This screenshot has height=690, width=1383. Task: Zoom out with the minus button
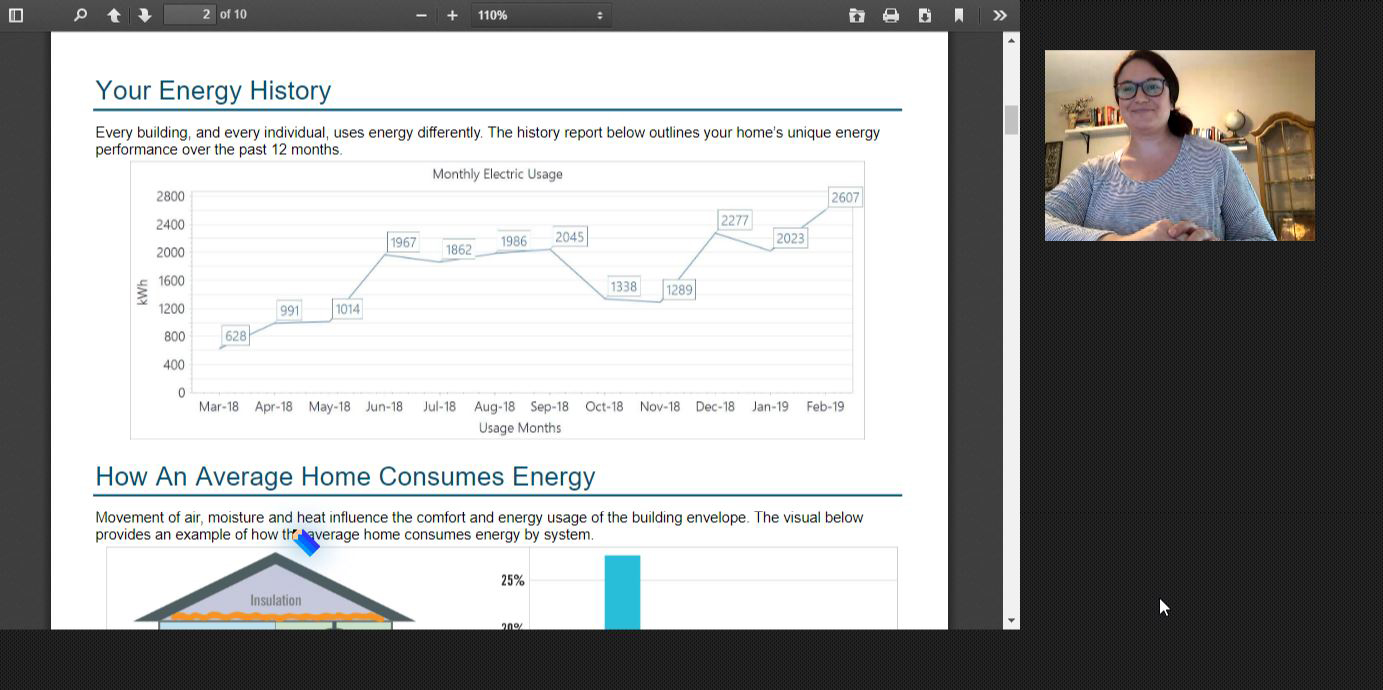pos(421,15)
